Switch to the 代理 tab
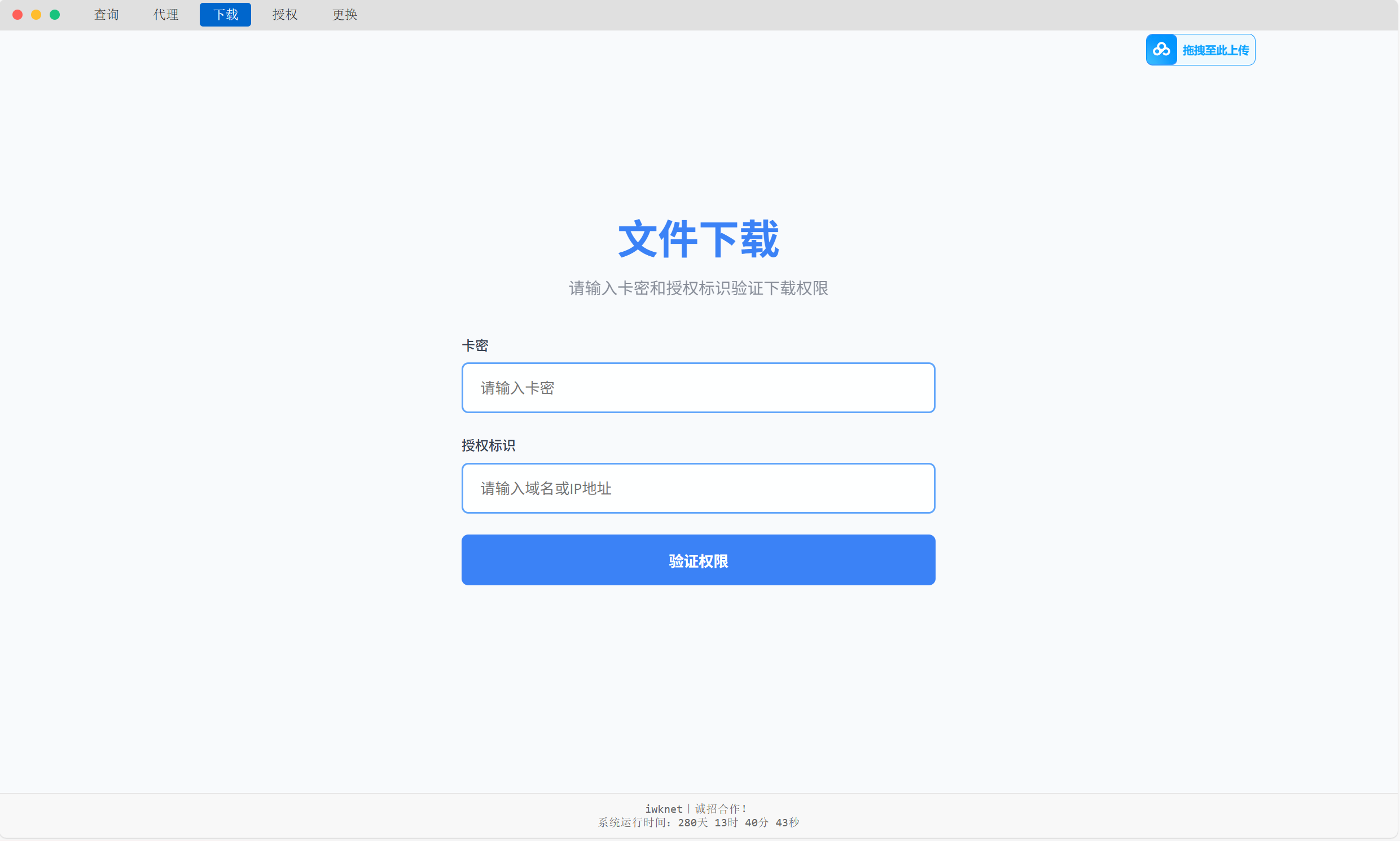This screenshot has width=1400, height=841. pyautogui.click(x=166, y=15)
